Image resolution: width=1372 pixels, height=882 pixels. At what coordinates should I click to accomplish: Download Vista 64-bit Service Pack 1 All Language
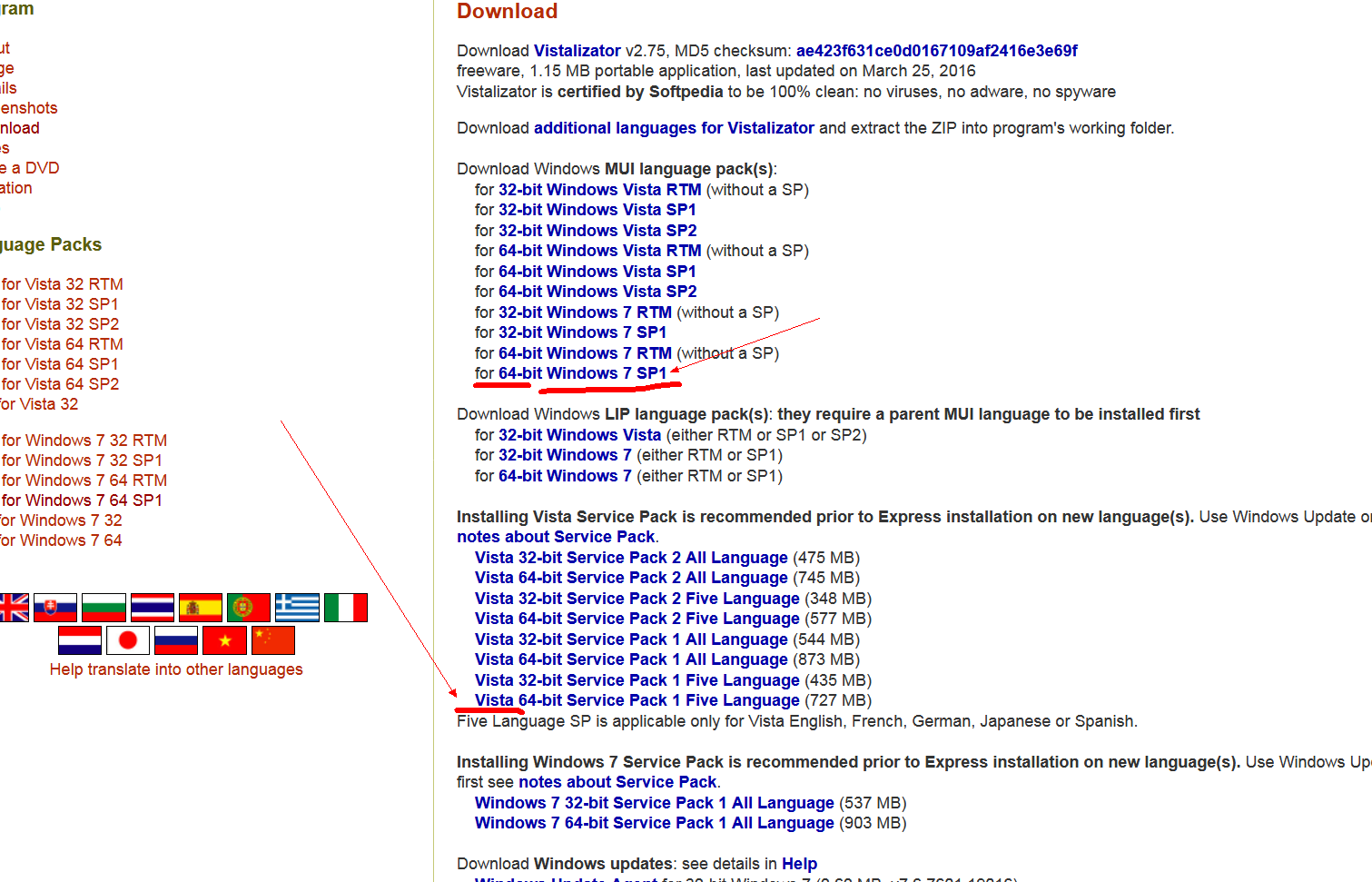(x=631, y=659)
